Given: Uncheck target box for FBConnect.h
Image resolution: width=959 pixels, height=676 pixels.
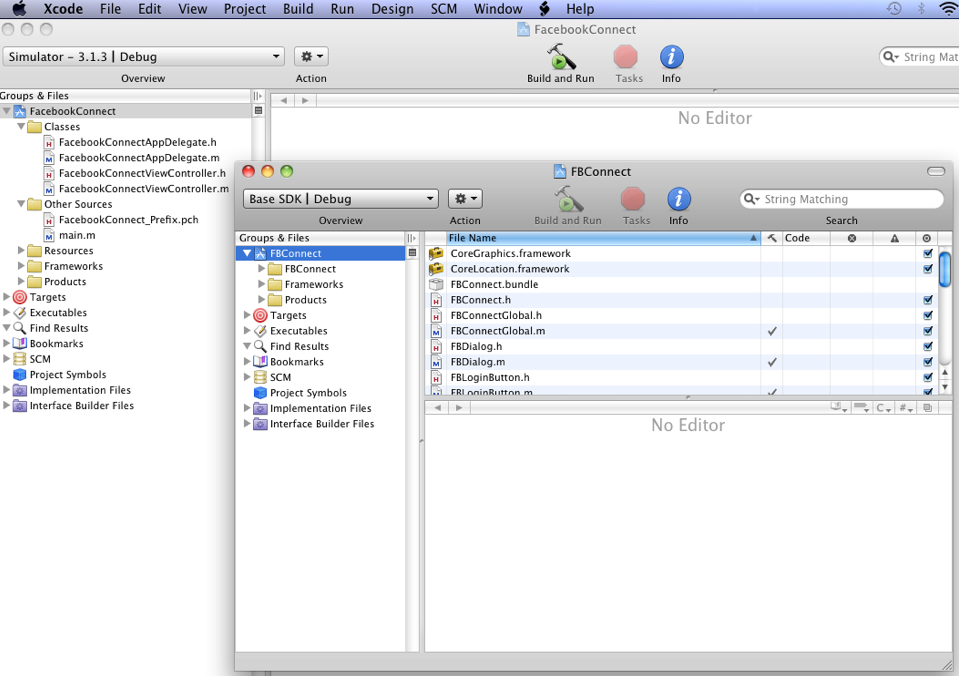Looking at the screenshot, I should [928, 300].
